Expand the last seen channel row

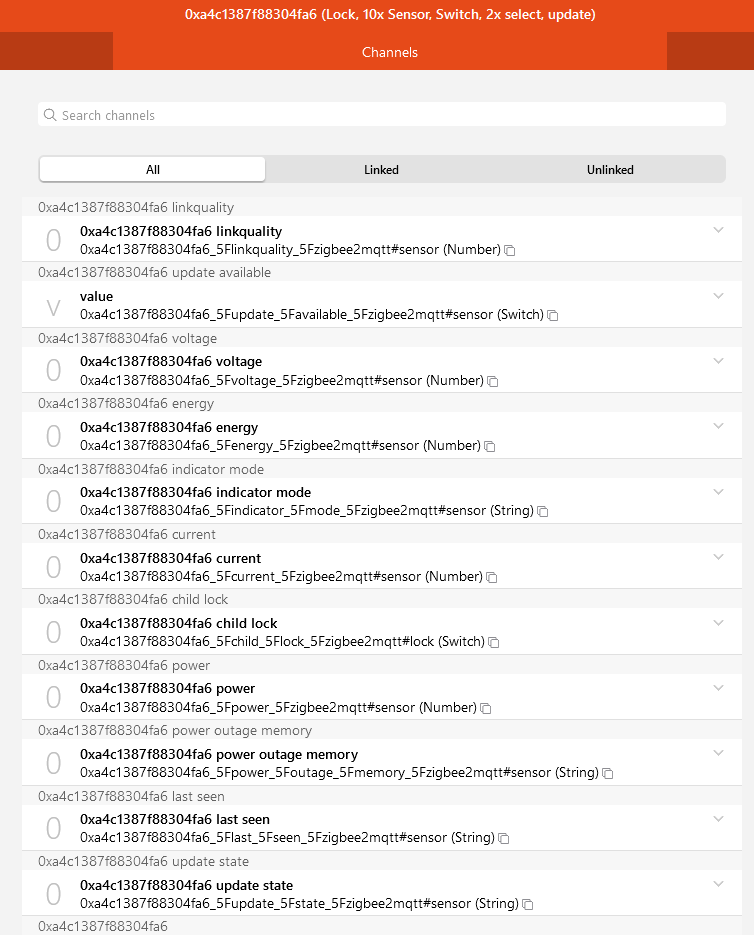(718, 818)
